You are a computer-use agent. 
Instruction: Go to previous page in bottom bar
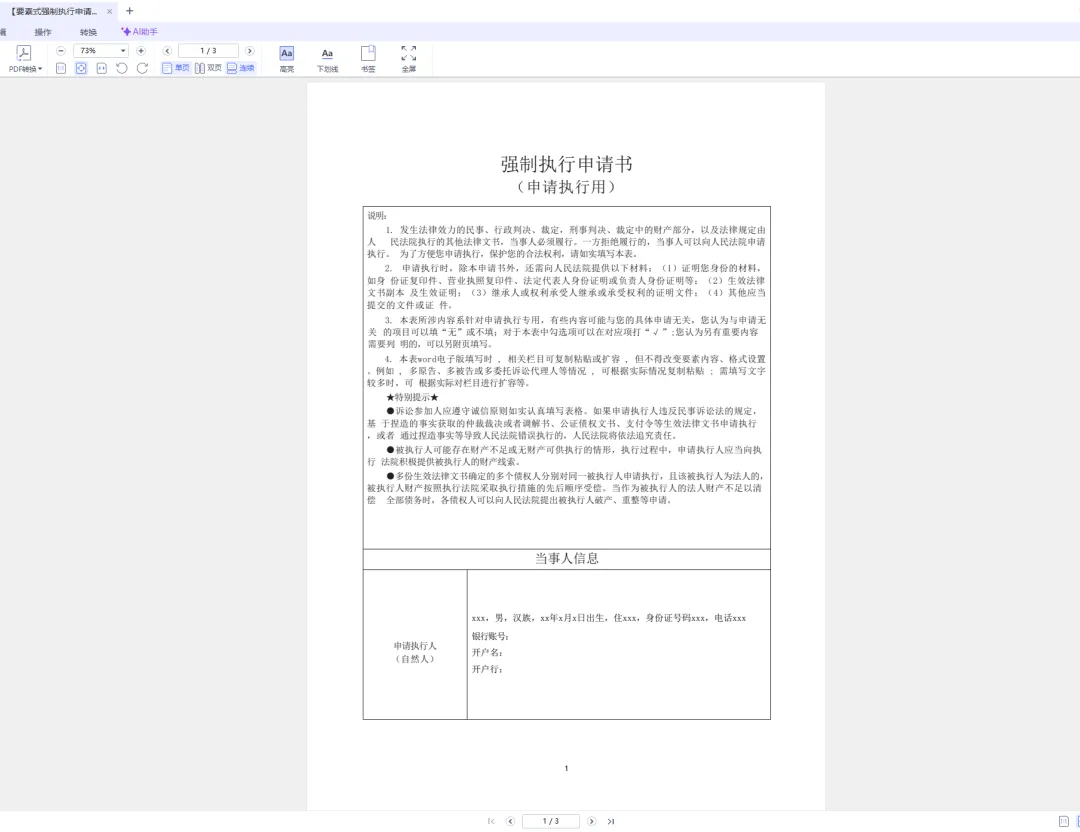pos(510,821)
